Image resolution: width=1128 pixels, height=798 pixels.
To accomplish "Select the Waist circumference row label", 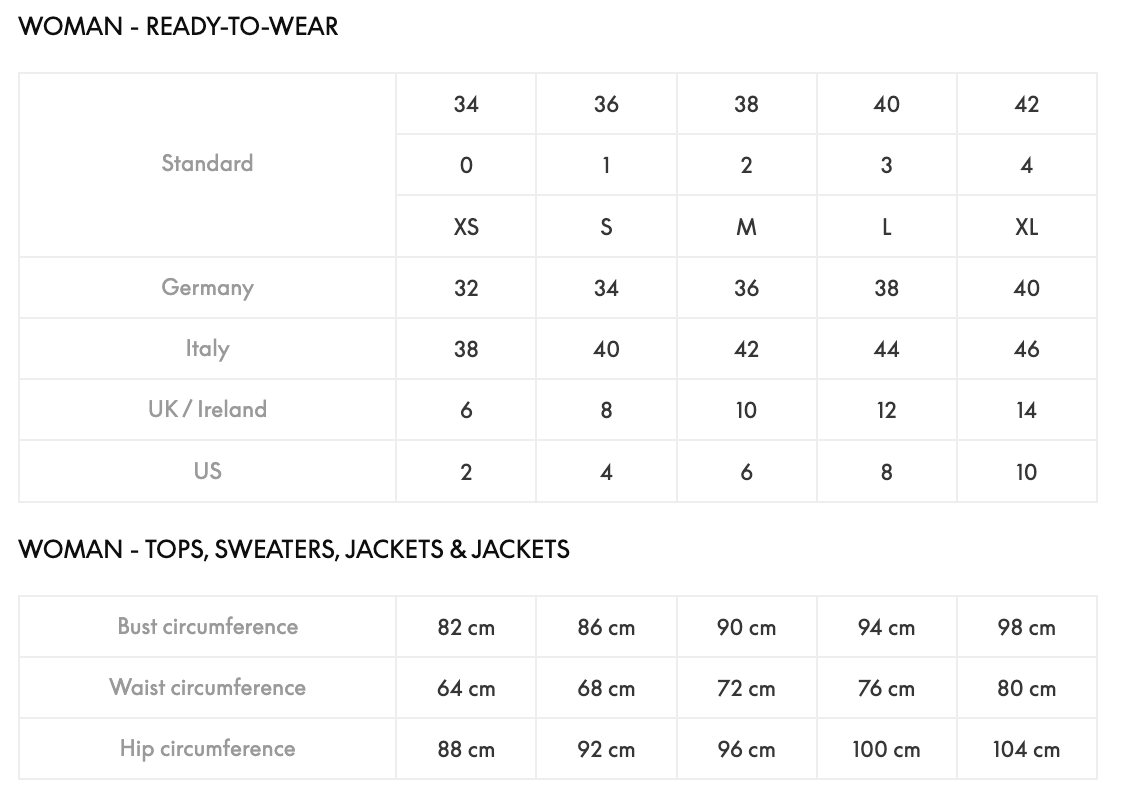I will 207,688.
